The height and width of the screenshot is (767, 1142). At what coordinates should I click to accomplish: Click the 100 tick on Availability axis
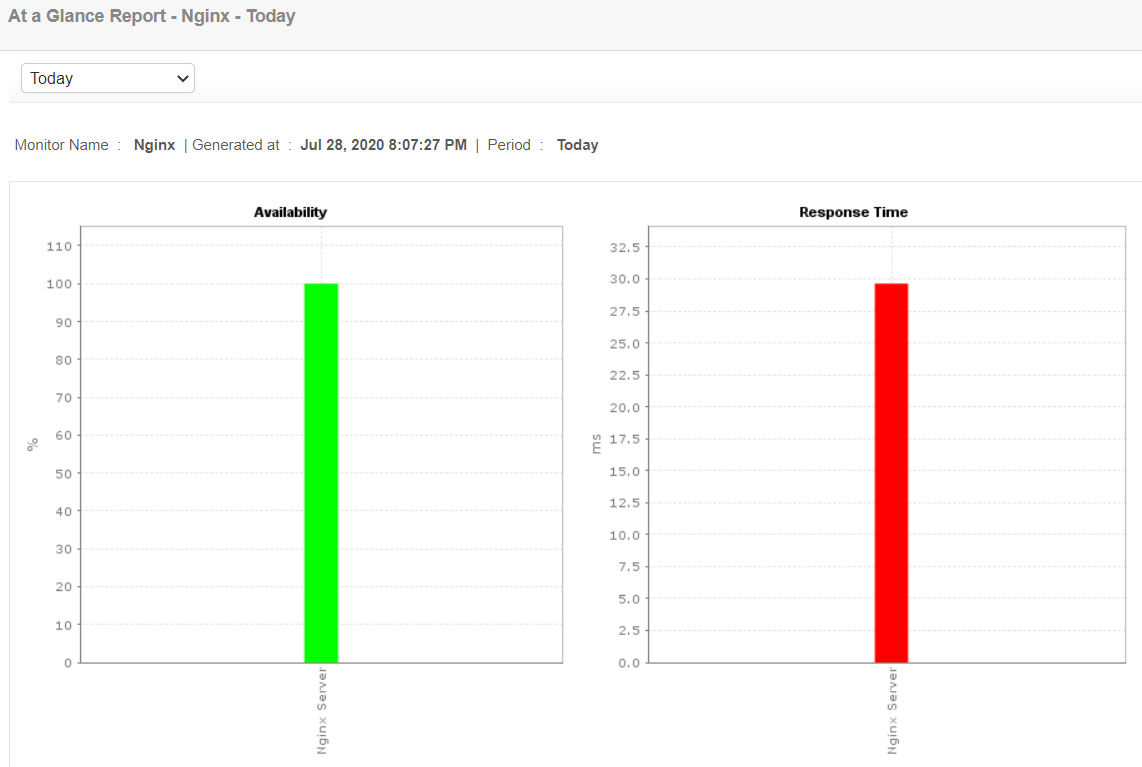click(x=59, y=284)
